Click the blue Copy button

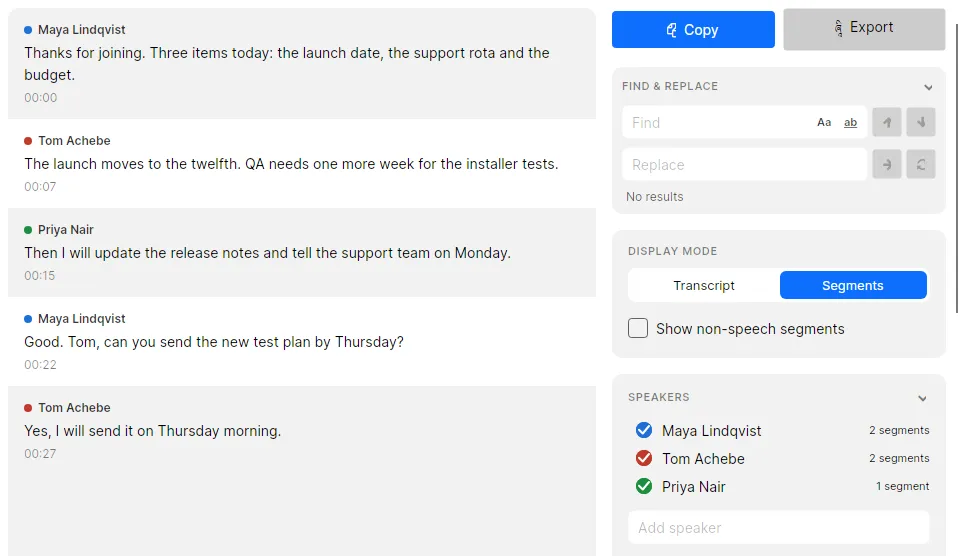point(693,30)
